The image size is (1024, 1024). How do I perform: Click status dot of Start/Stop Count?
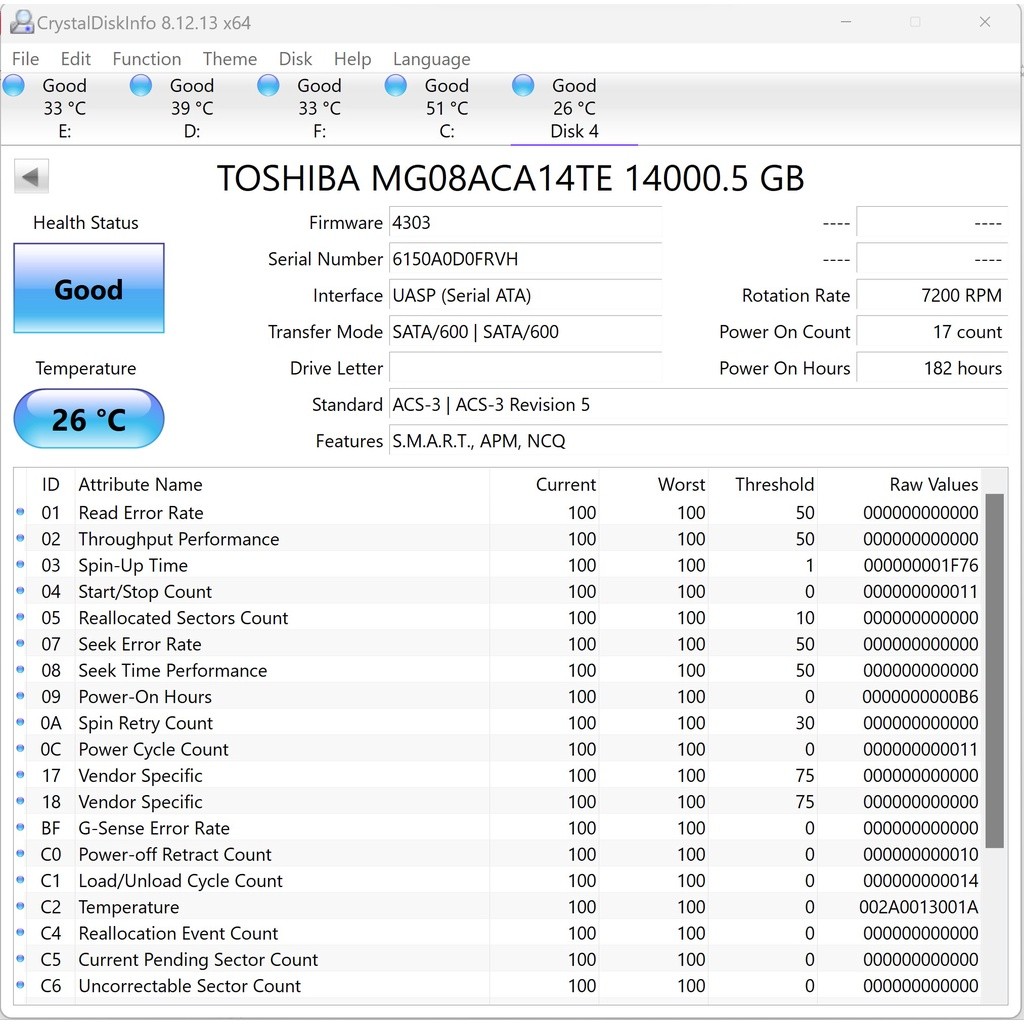pos(20,591)
